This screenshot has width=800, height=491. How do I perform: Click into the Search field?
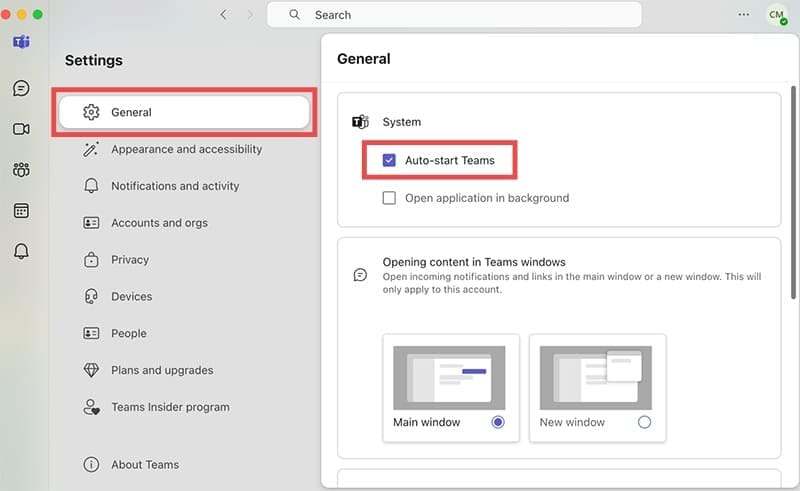pos(454,15)
